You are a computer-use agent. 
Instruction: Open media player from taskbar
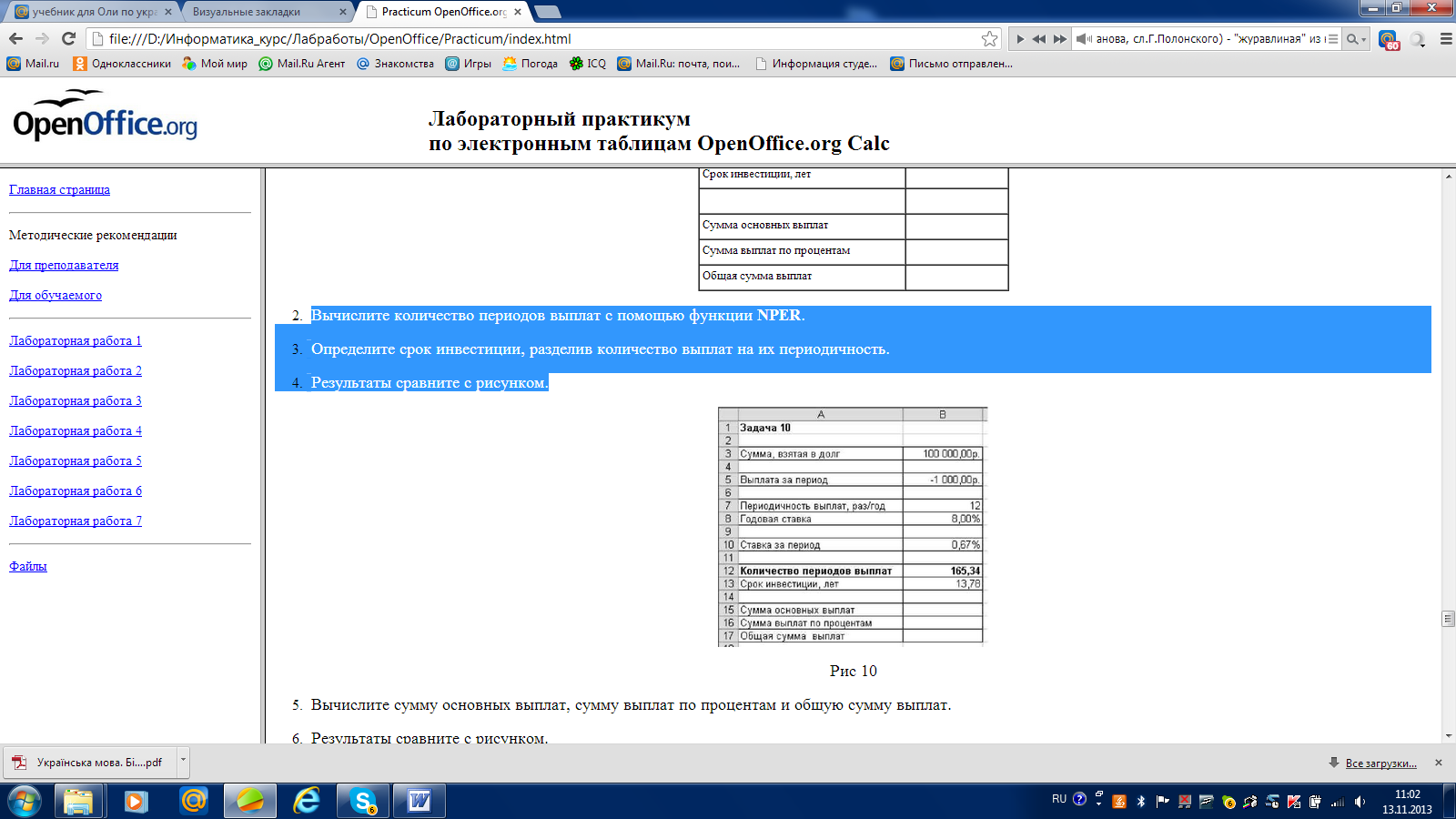pyautogui.click(x=136, y=801)
